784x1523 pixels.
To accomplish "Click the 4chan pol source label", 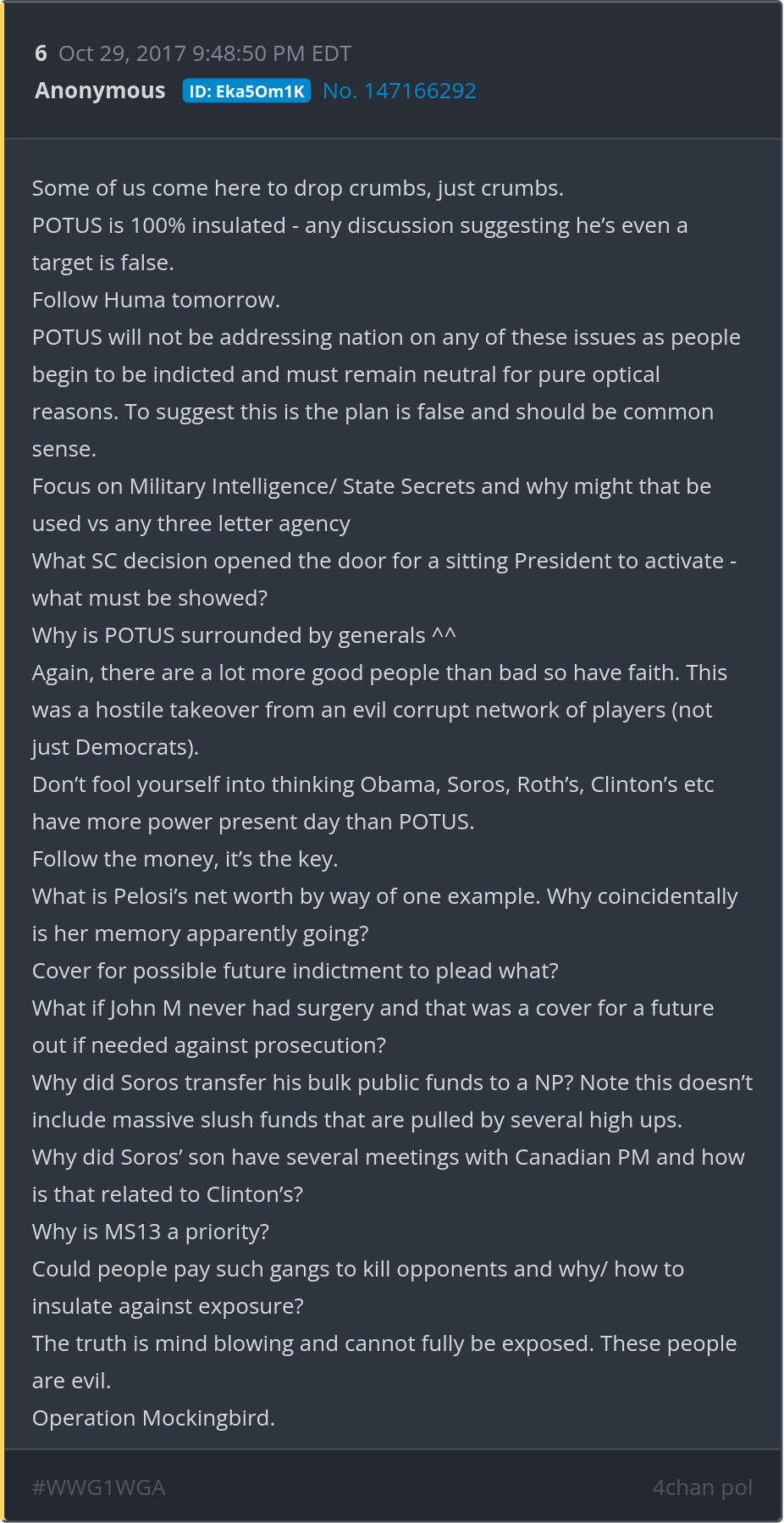I will [702, 1487].
